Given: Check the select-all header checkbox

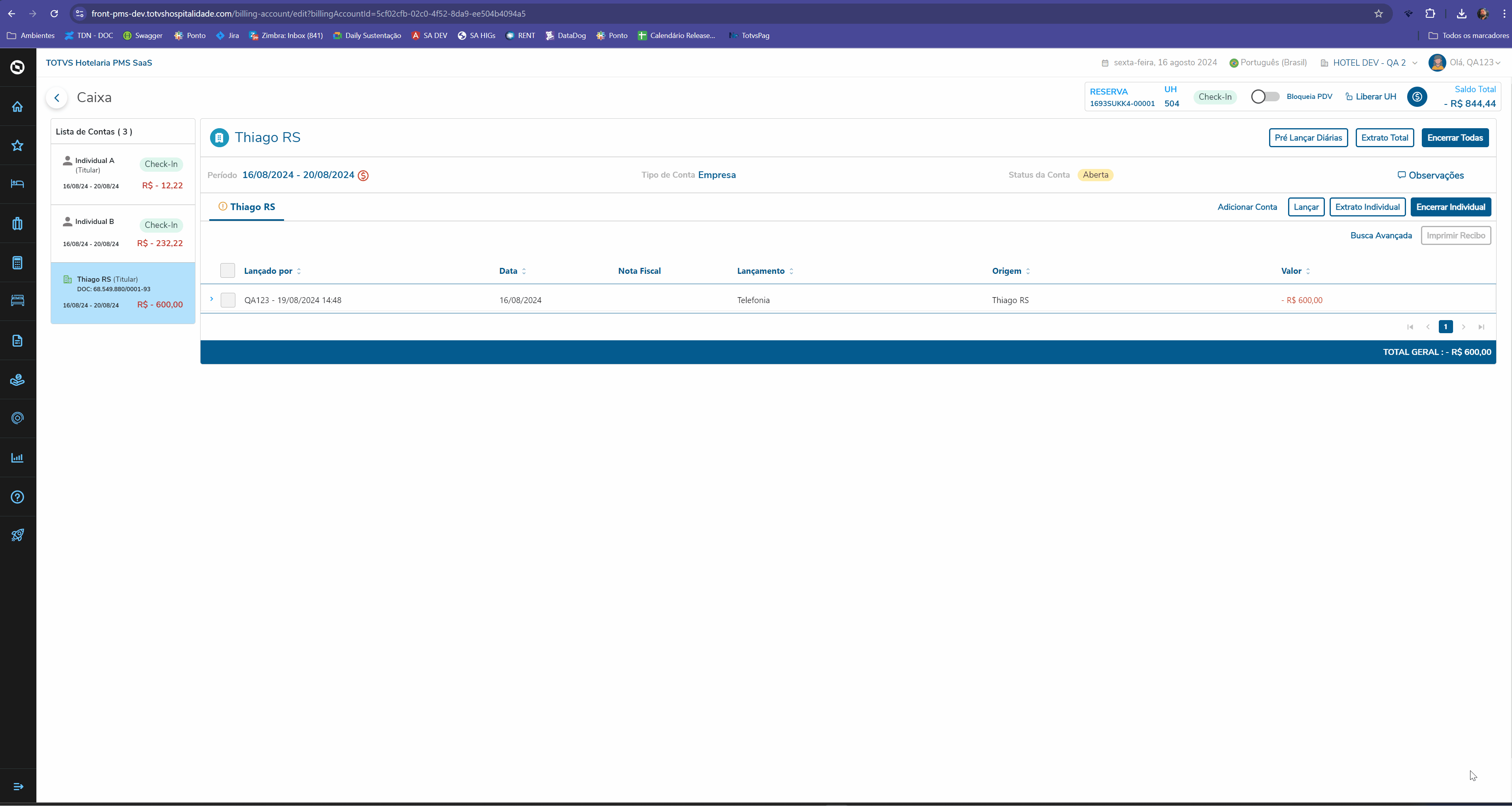Looking at the screenshot, I should pyautogui.click(x=227, y=271).
